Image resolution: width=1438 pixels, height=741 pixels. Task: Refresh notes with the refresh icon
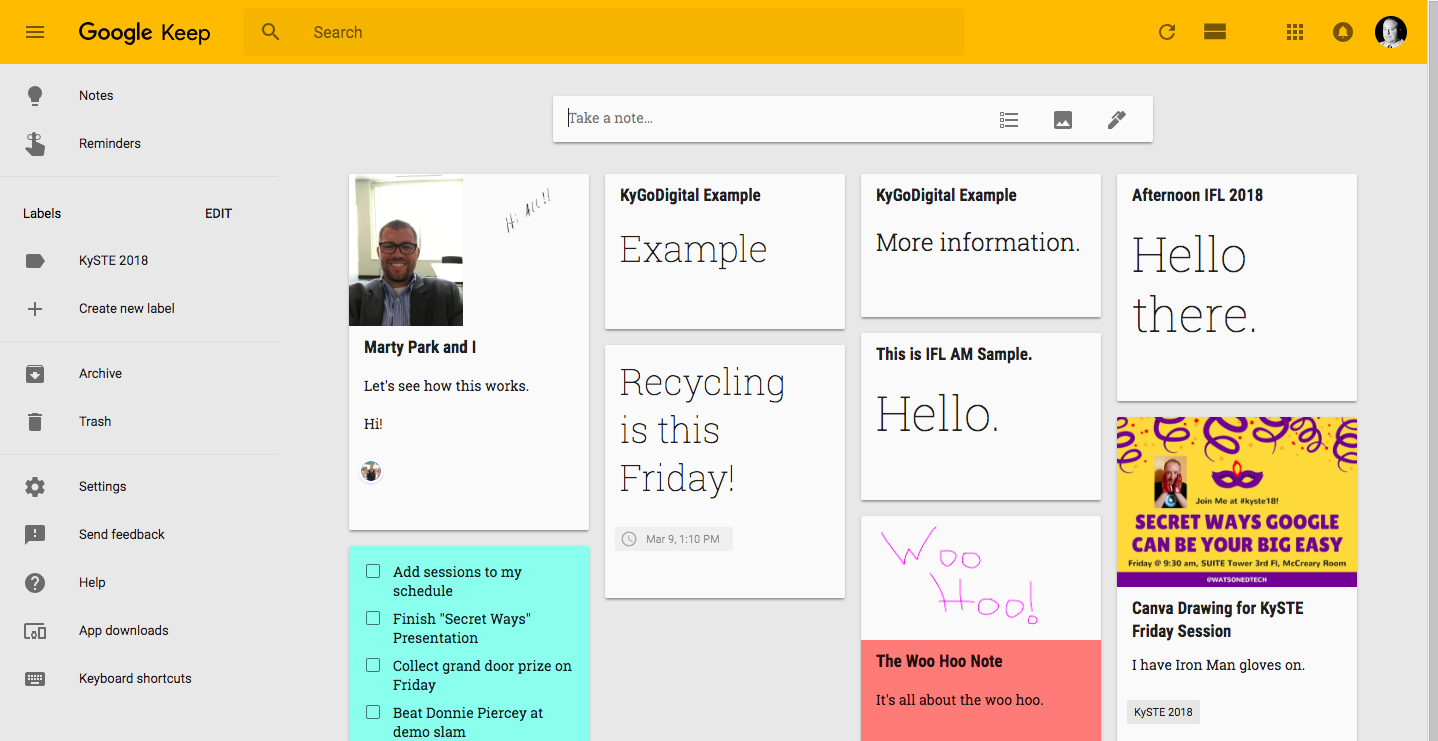click(x=1167, y=32)
